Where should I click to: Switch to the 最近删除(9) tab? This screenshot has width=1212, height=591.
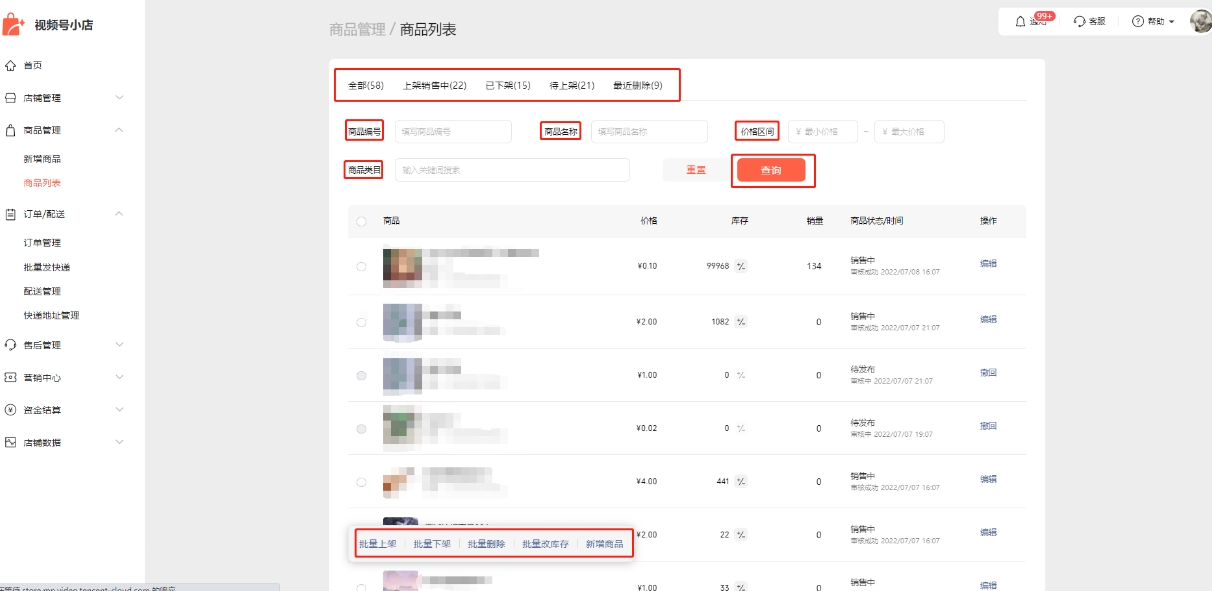tap(638, 86)
